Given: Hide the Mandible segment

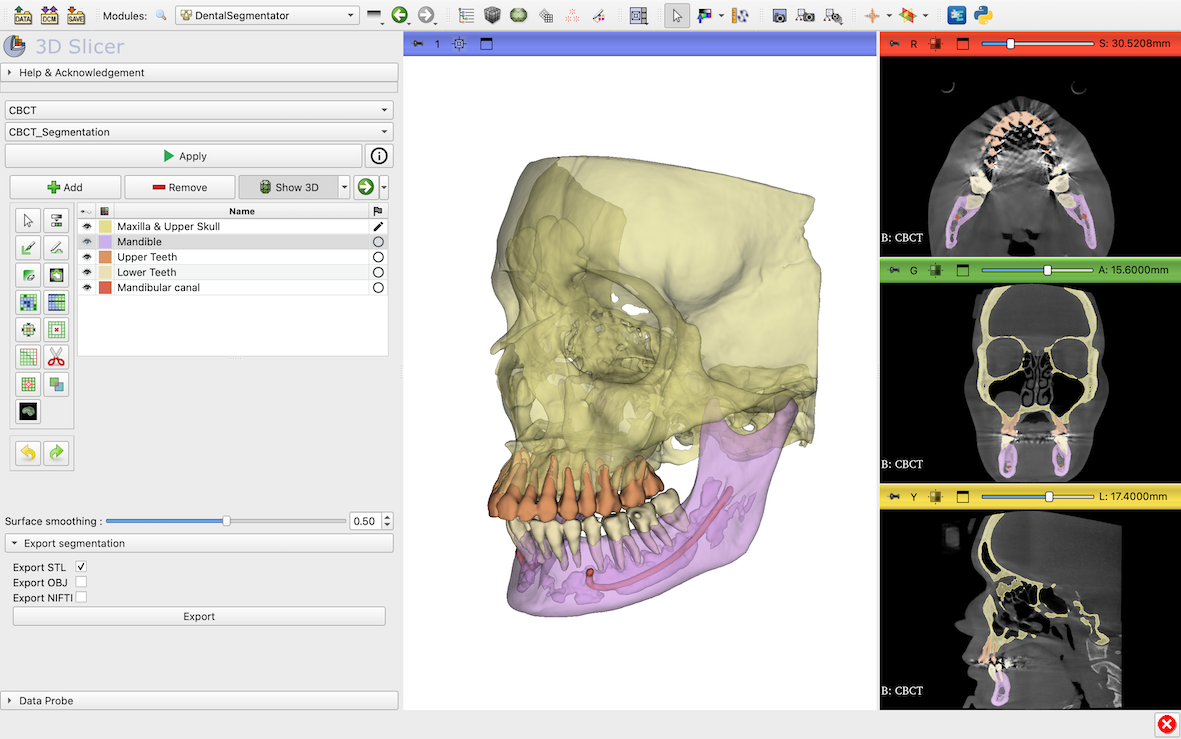Looking at the screenshot, I should (87, 241).
